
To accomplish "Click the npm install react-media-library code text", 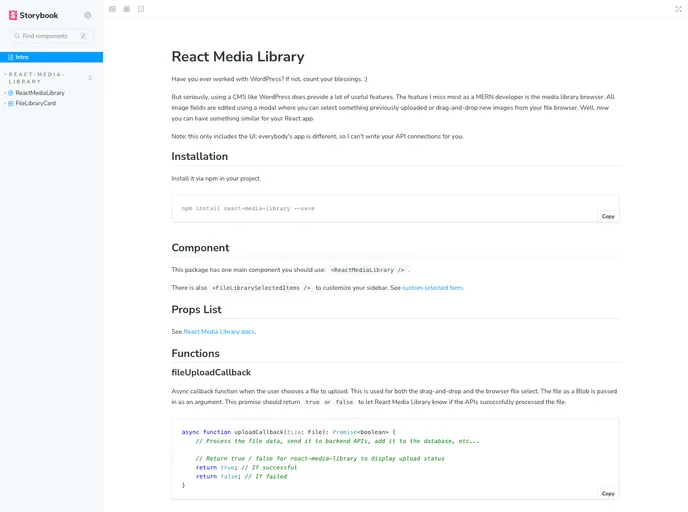I will (x=248, y=208).
